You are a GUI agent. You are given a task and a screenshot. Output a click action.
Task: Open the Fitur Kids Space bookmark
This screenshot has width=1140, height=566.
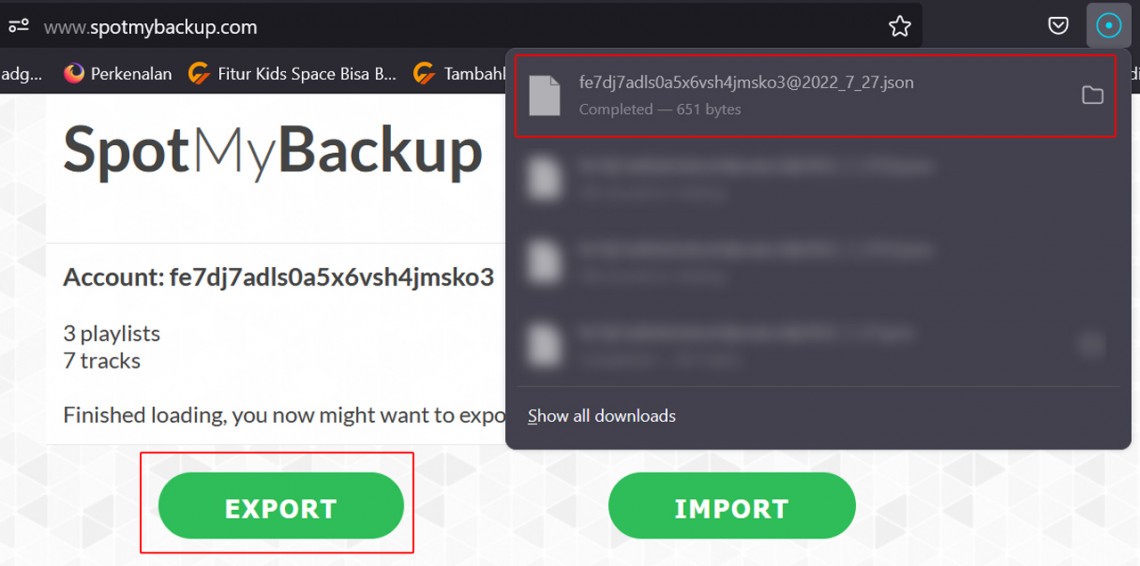point(292,73)
